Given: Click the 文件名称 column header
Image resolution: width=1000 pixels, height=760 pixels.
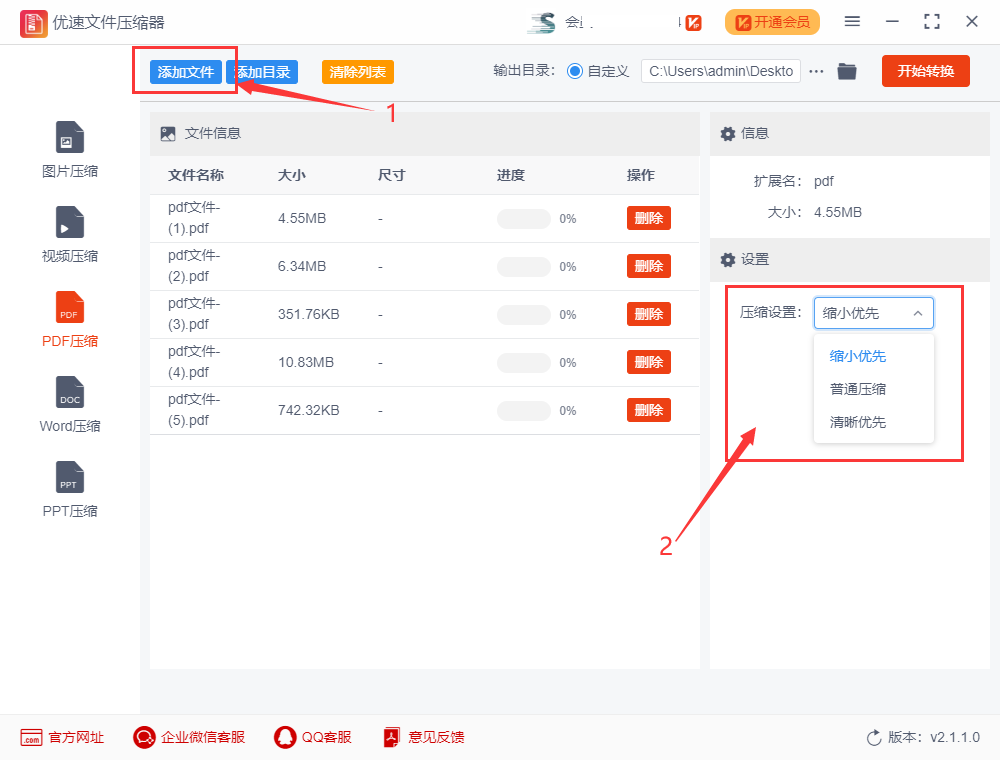Looking at the screenshot, I should pos(196,175).
